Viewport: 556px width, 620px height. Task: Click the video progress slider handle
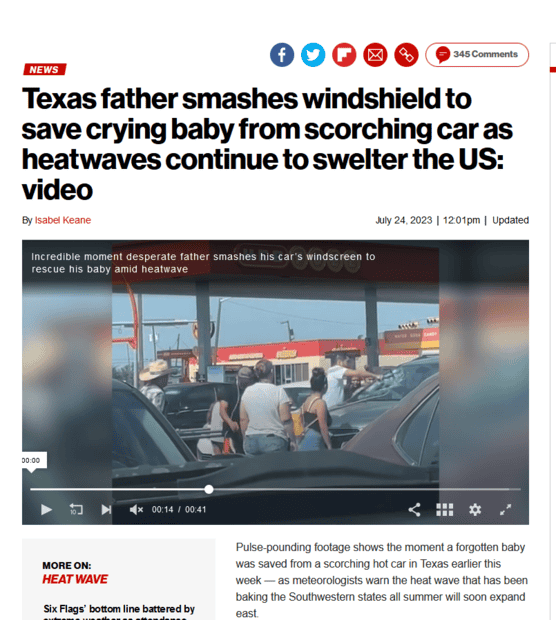[x=209, y=490]
